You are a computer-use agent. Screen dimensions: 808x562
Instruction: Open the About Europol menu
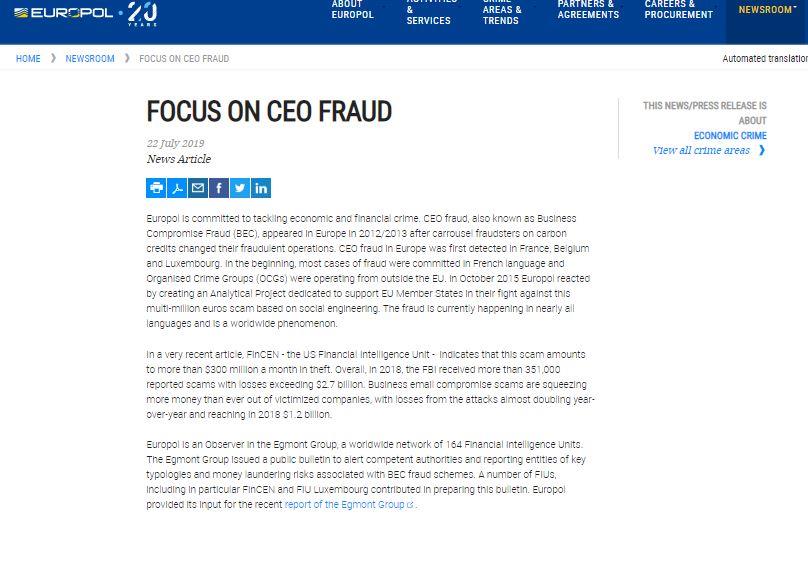352,10
